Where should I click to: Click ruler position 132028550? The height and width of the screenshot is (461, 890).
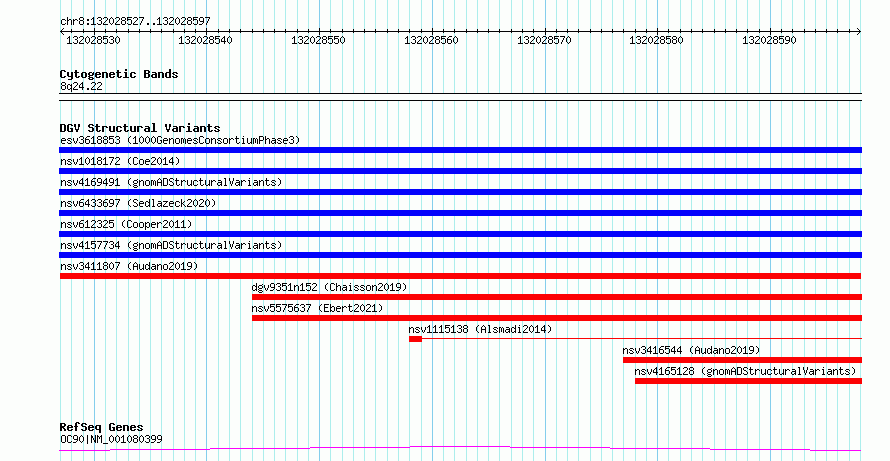point(318,40)
